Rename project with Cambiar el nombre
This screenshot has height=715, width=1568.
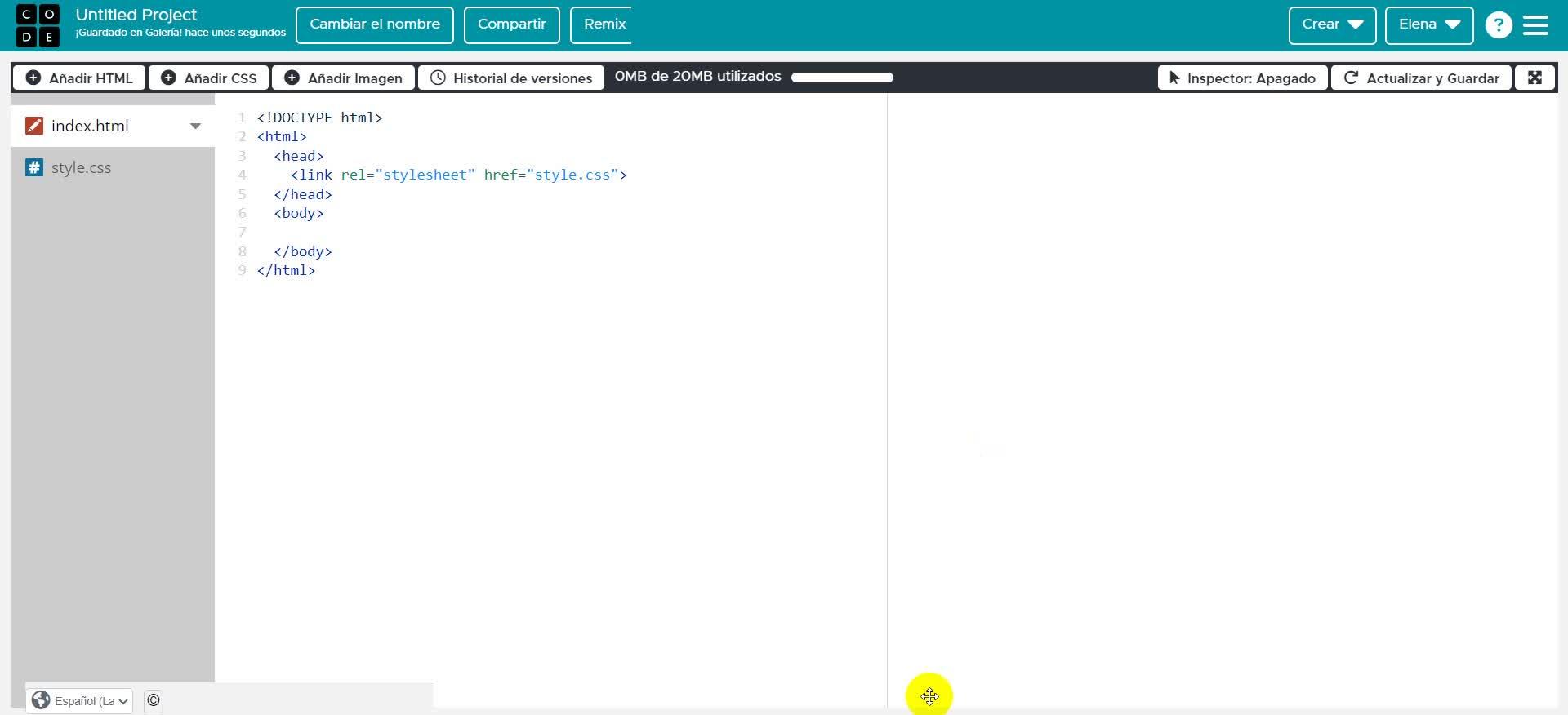click(x=375, y=25)
